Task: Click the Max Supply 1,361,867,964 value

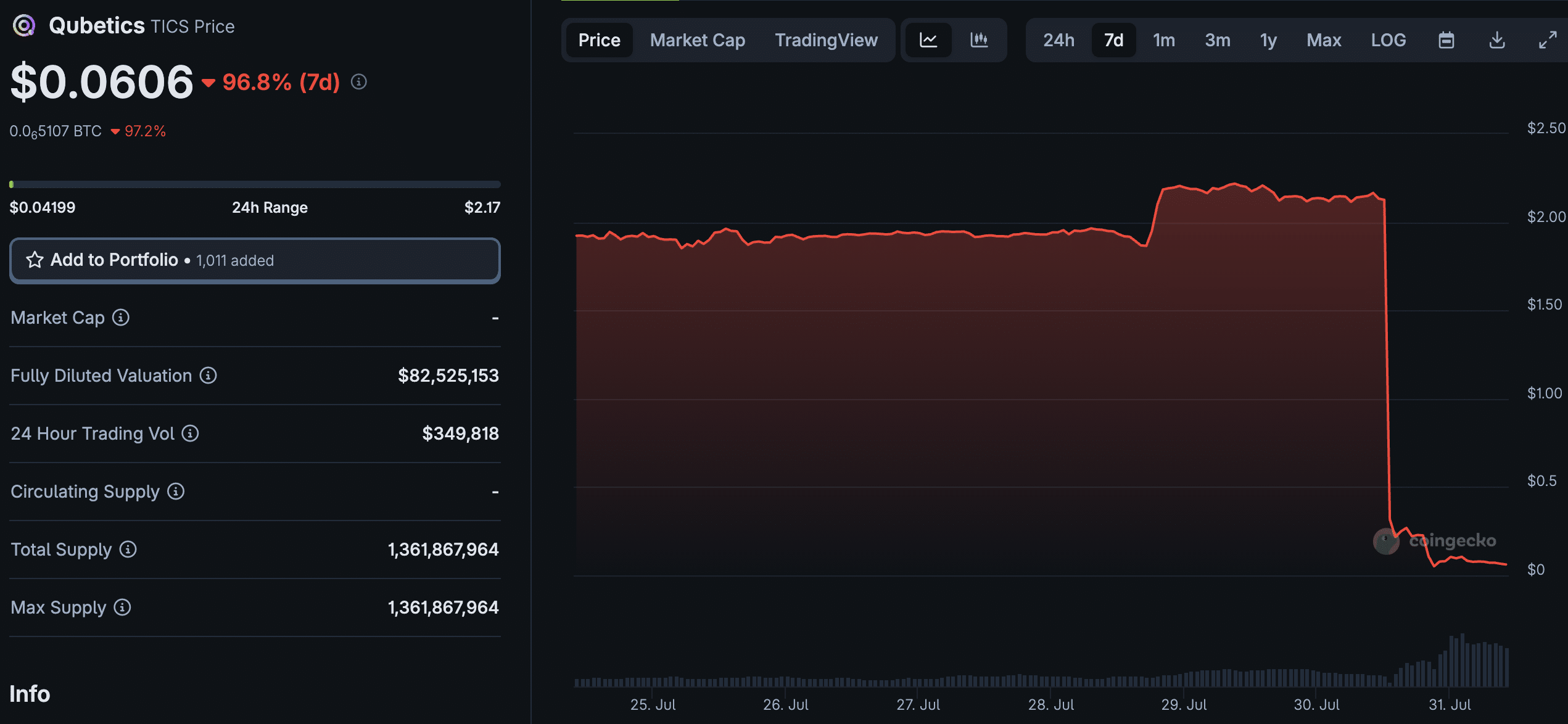Action: (x=443, y=607)
